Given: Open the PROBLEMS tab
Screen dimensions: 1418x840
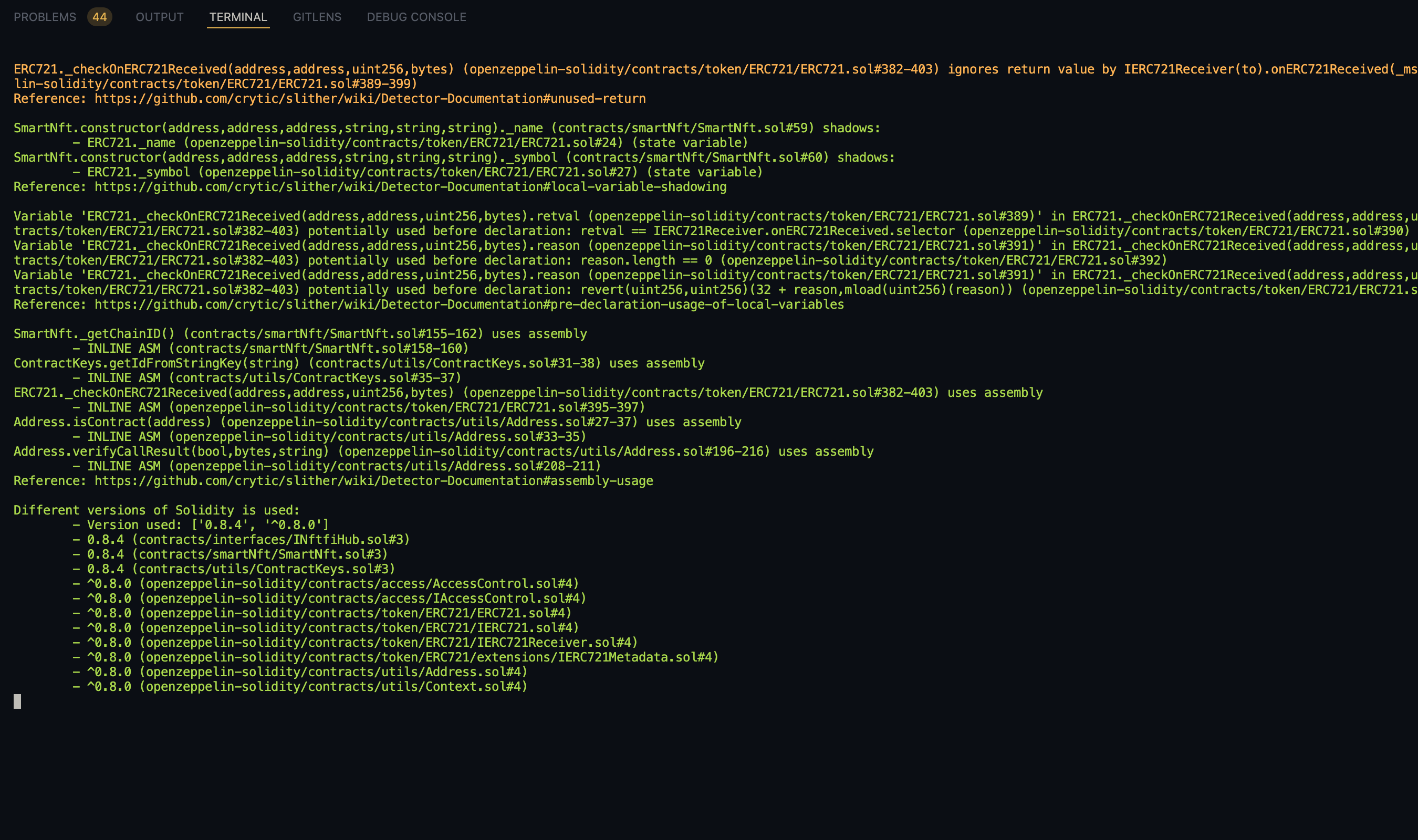Looking at the screenshot, I should (45, 17).
